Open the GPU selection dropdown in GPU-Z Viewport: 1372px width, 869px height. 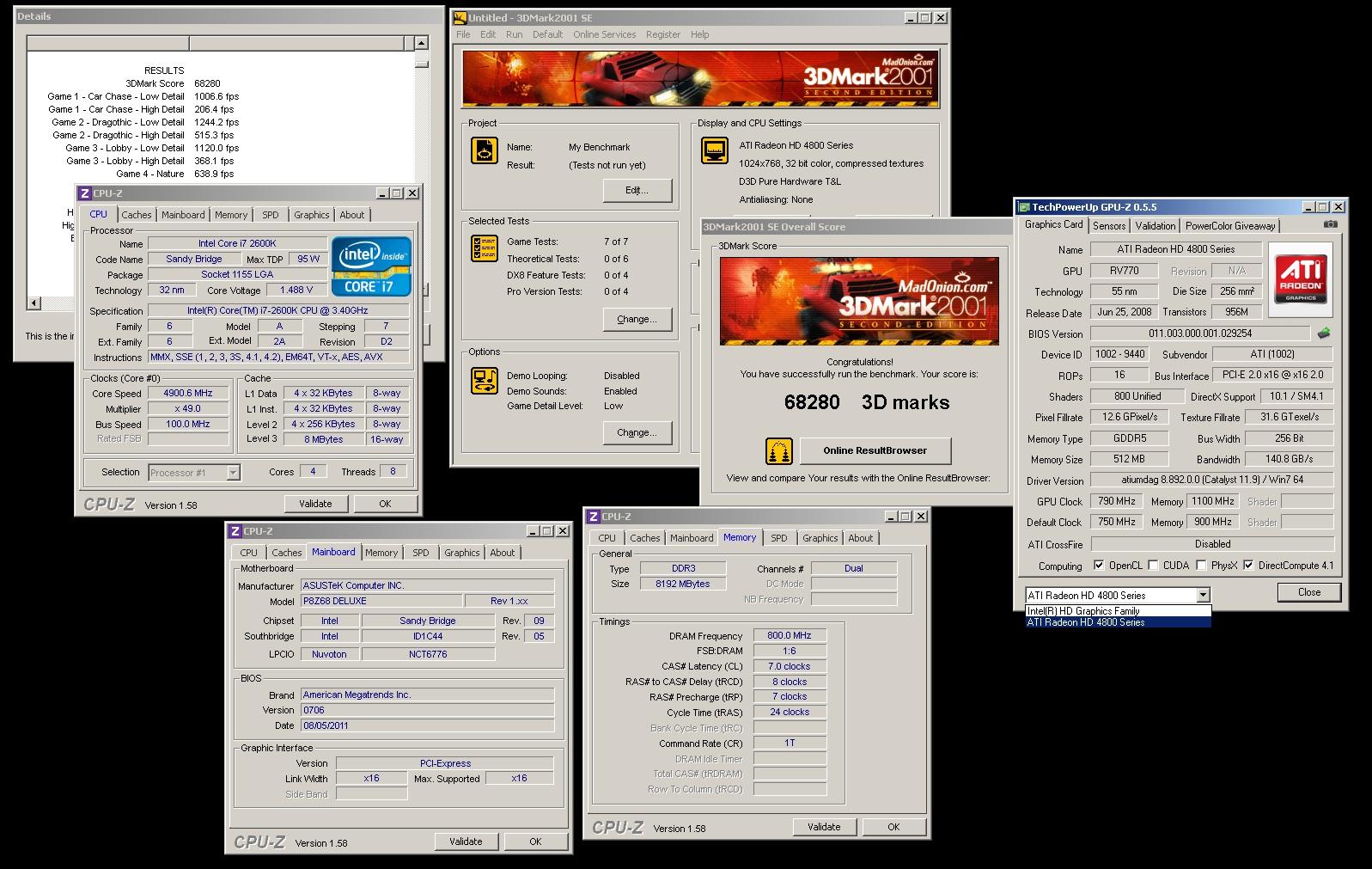tap(1203, 595)
